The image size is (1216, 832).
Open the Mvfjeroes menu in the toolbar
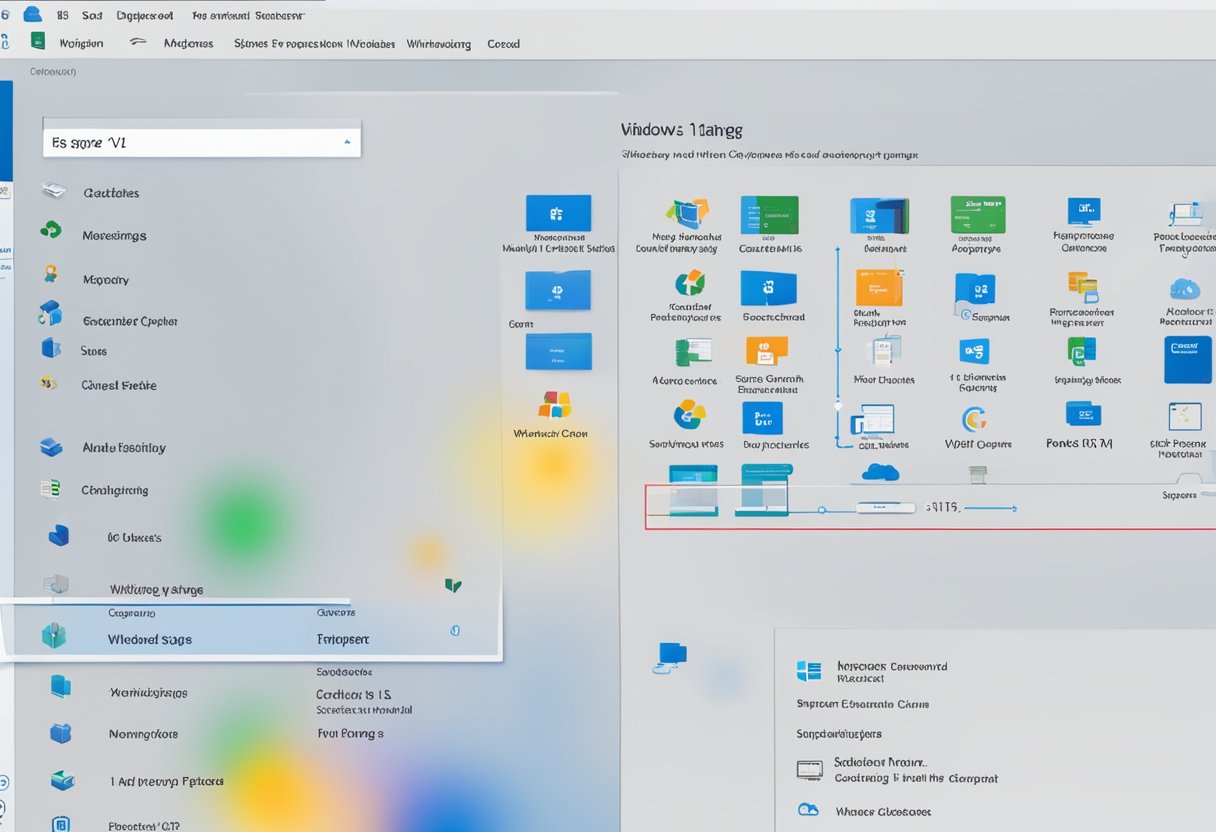pos(188,44)
